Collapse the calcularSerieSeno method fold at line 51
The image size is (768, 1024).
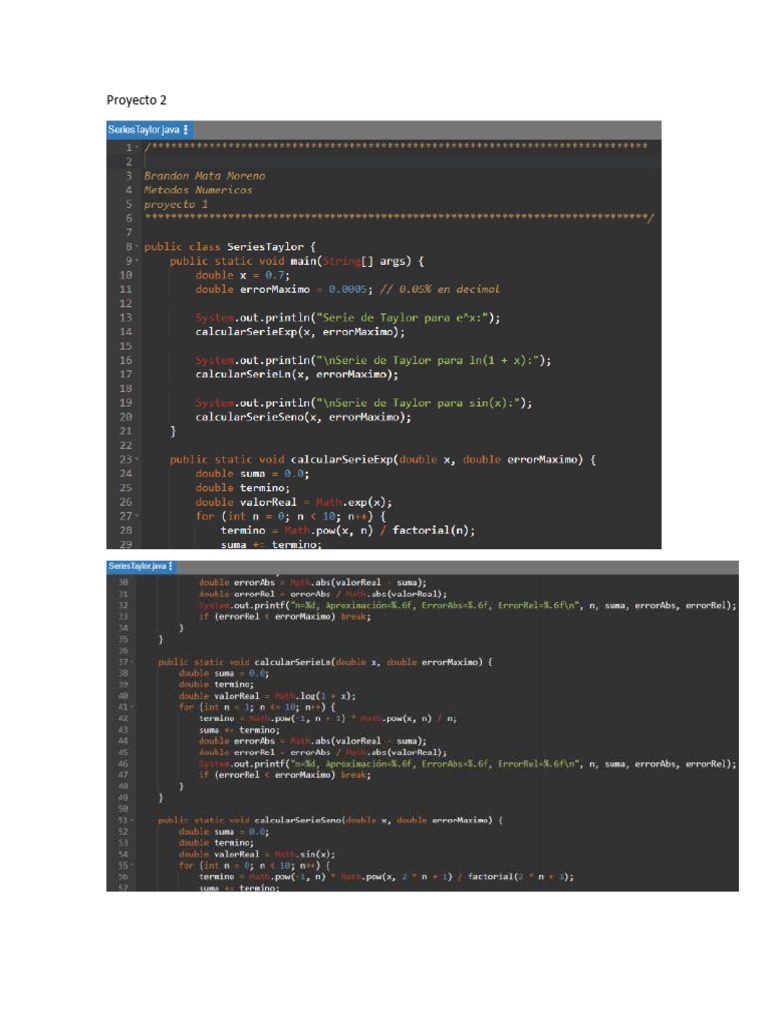click(x=133, y=820)
